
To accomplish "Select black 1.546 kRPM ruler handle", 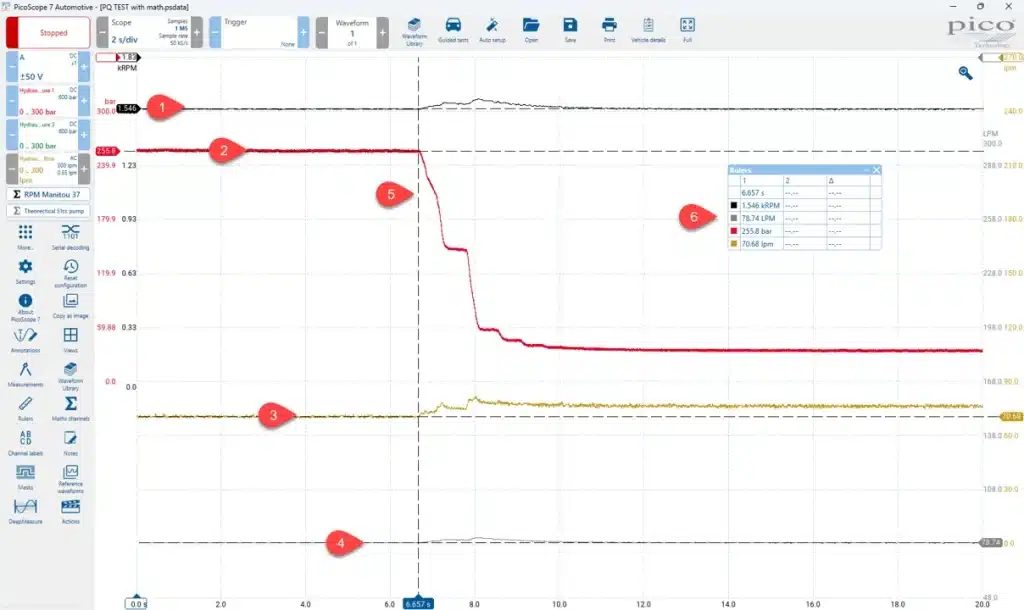I will (128, 108).
